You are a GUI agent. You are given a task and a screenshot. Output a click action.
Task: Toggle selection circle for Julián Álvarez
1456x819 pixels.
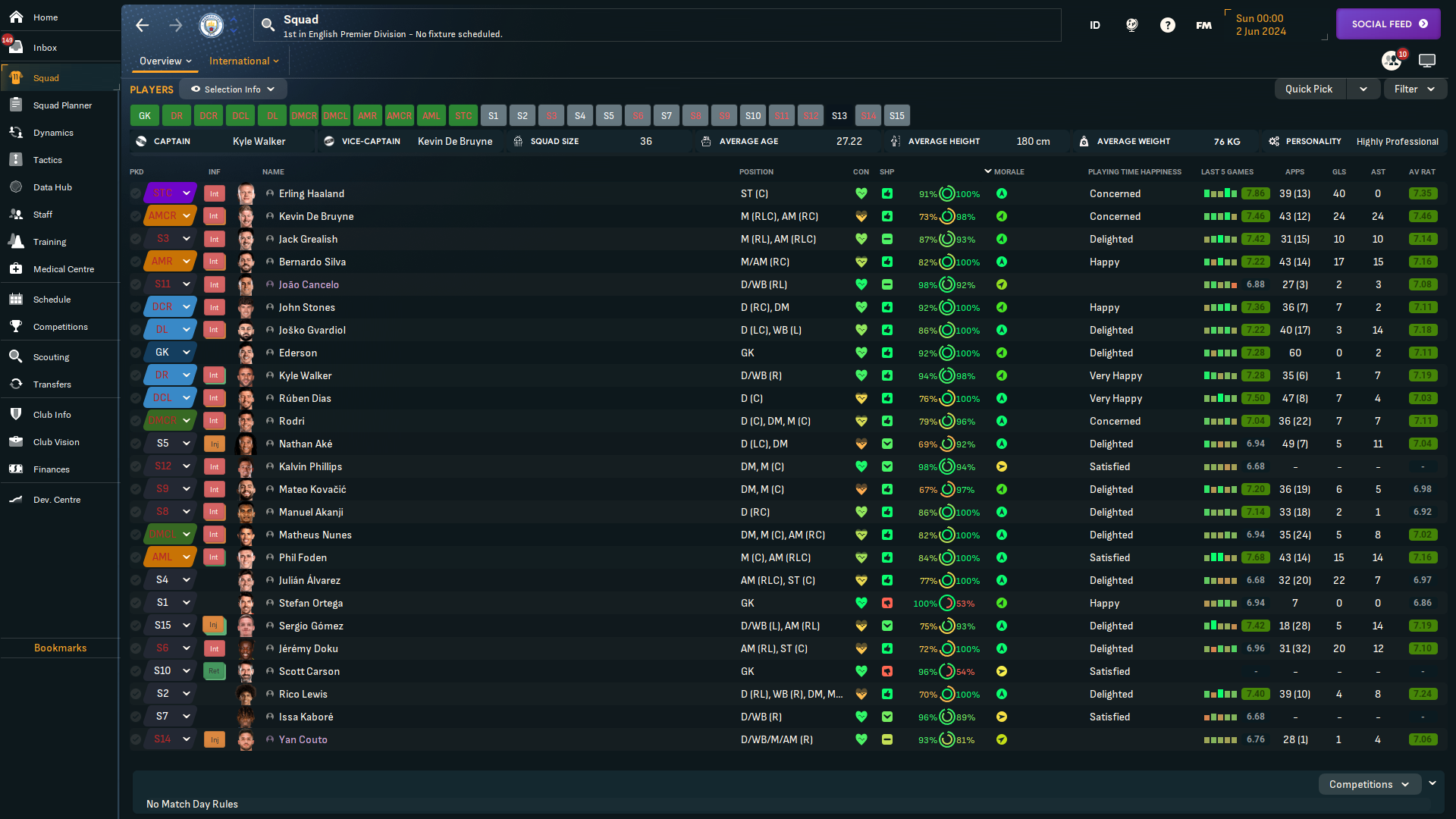135,580
